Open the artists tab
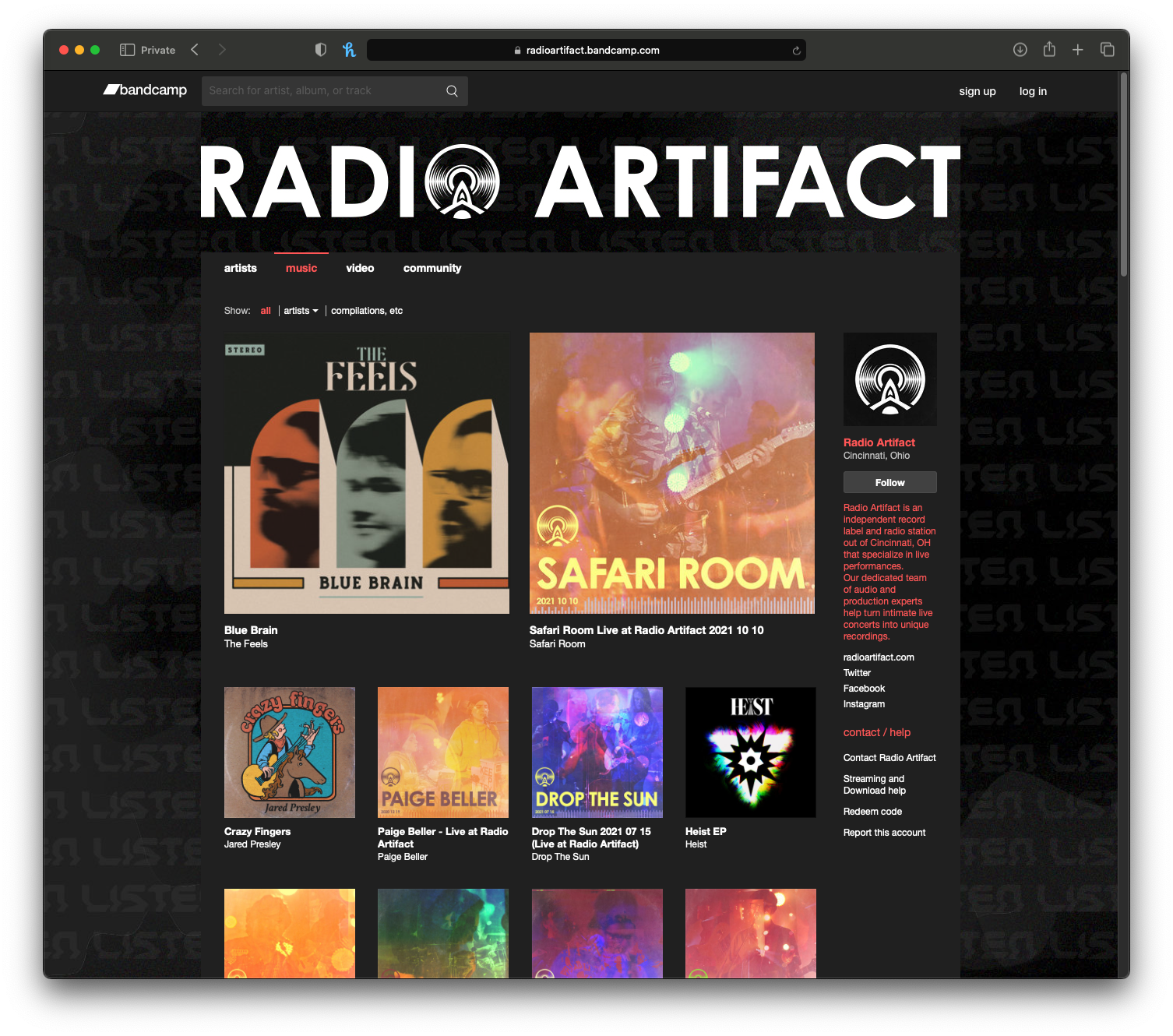 point(241,268)
